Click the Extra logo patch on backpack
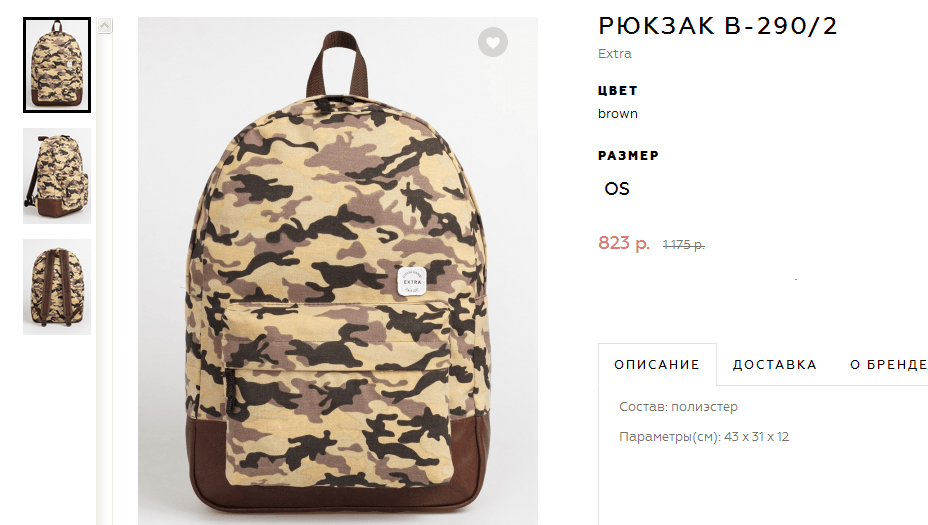The width and height of the screenshot is (928, 525). click(411, 281)
